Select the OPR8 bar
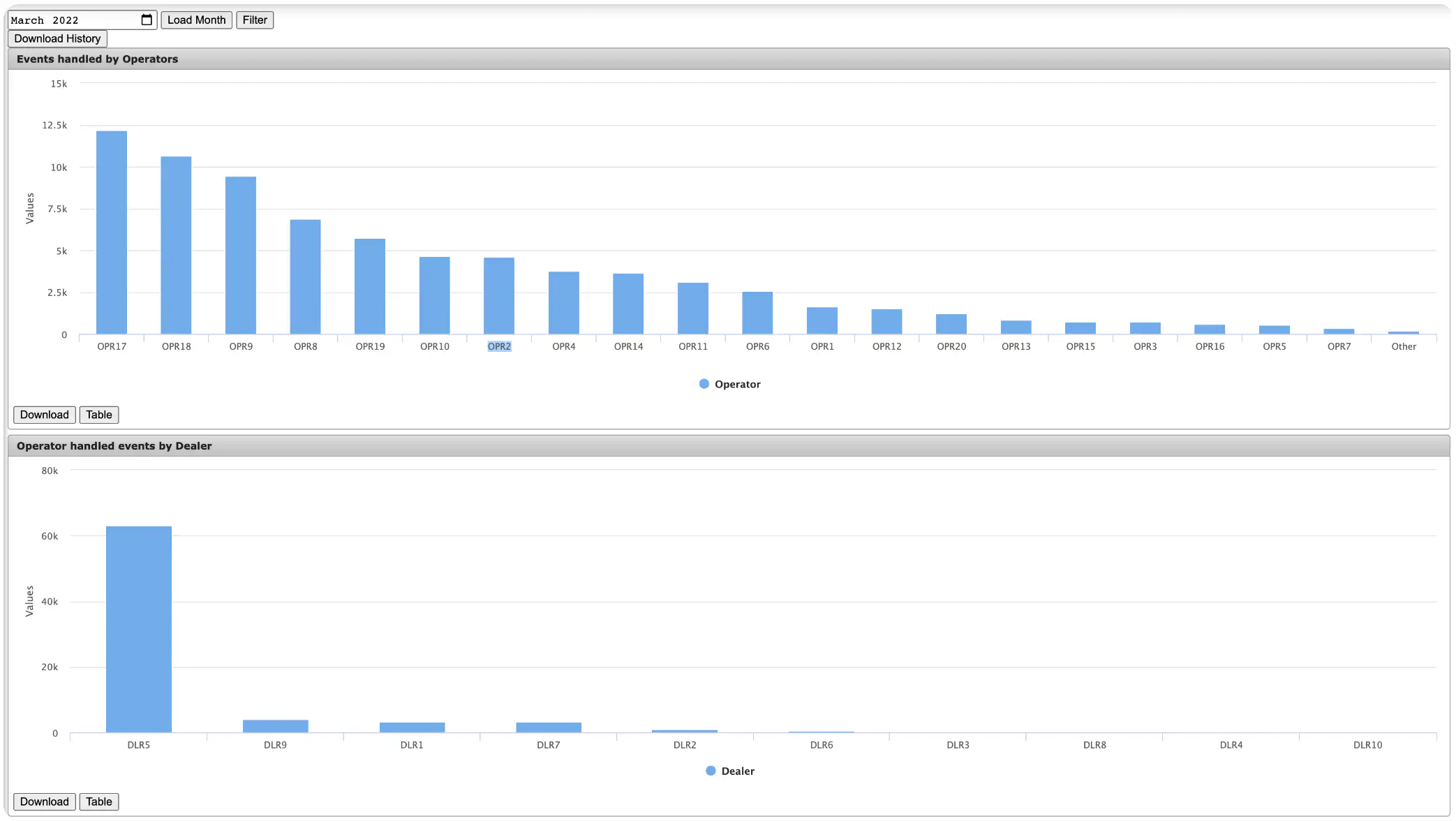Image resolution: width=1456 pixels, height=821 pixels. pos(305,277)
